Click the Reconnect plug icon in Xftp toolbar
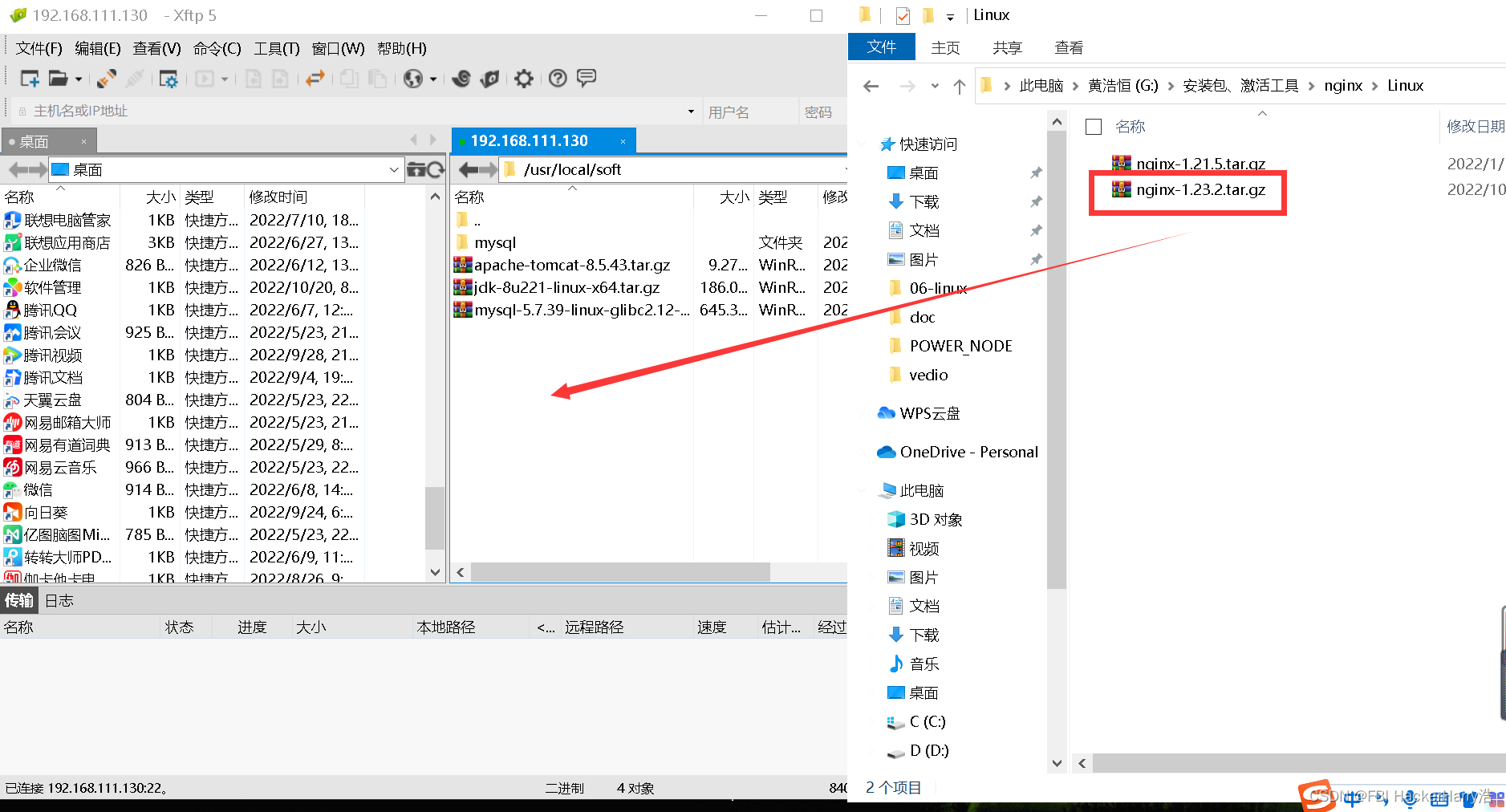Viewport: 1506px width, 812px height. click(106, 79)
